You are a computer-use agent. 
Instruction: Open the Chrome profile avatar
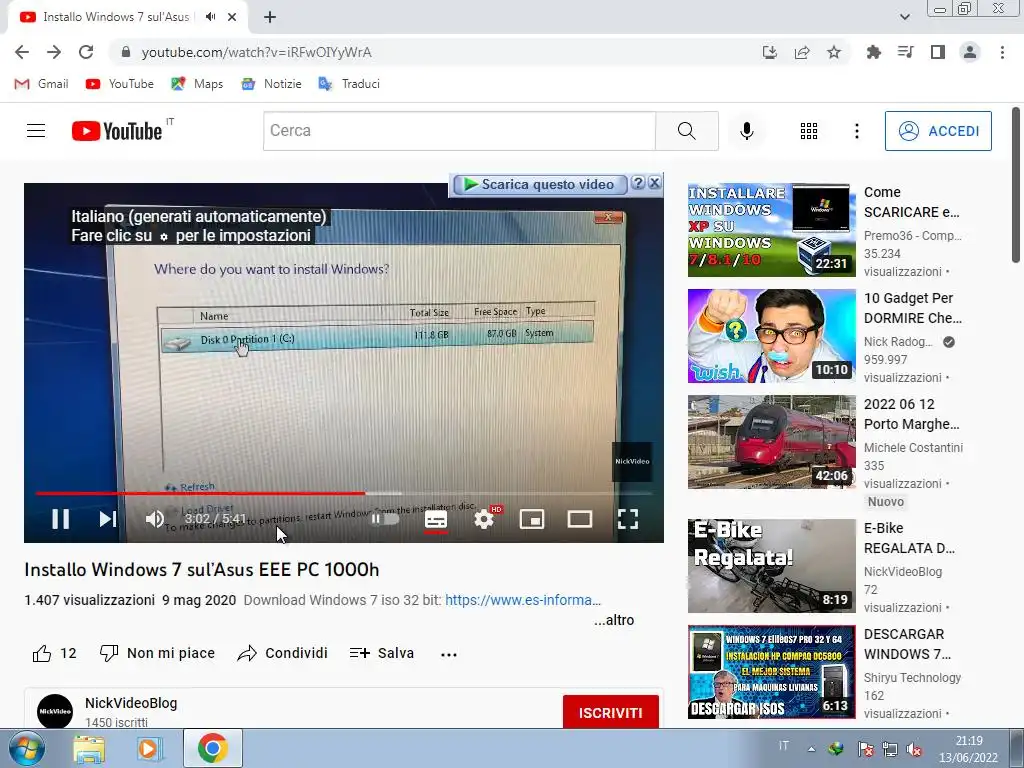pyautogui.click(x=970, y=52)
